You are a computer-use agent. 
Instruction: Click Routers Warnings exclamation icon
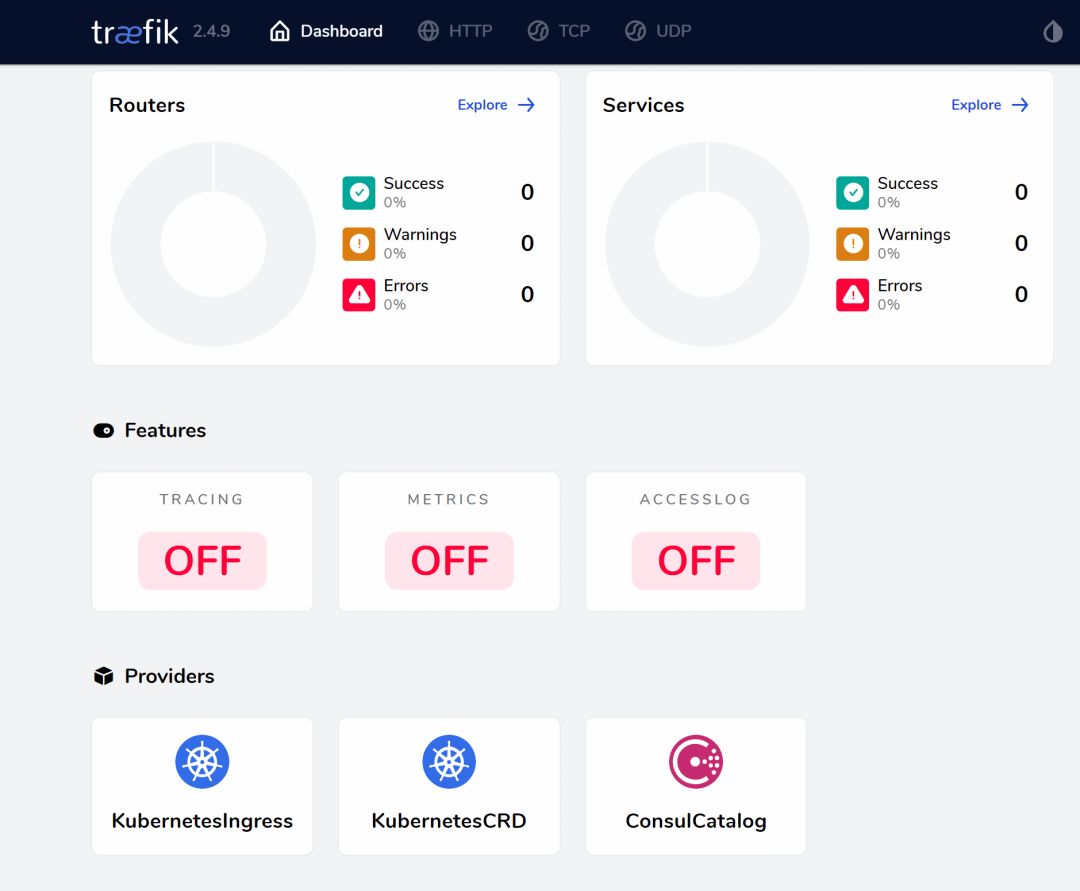click(359, 244)
